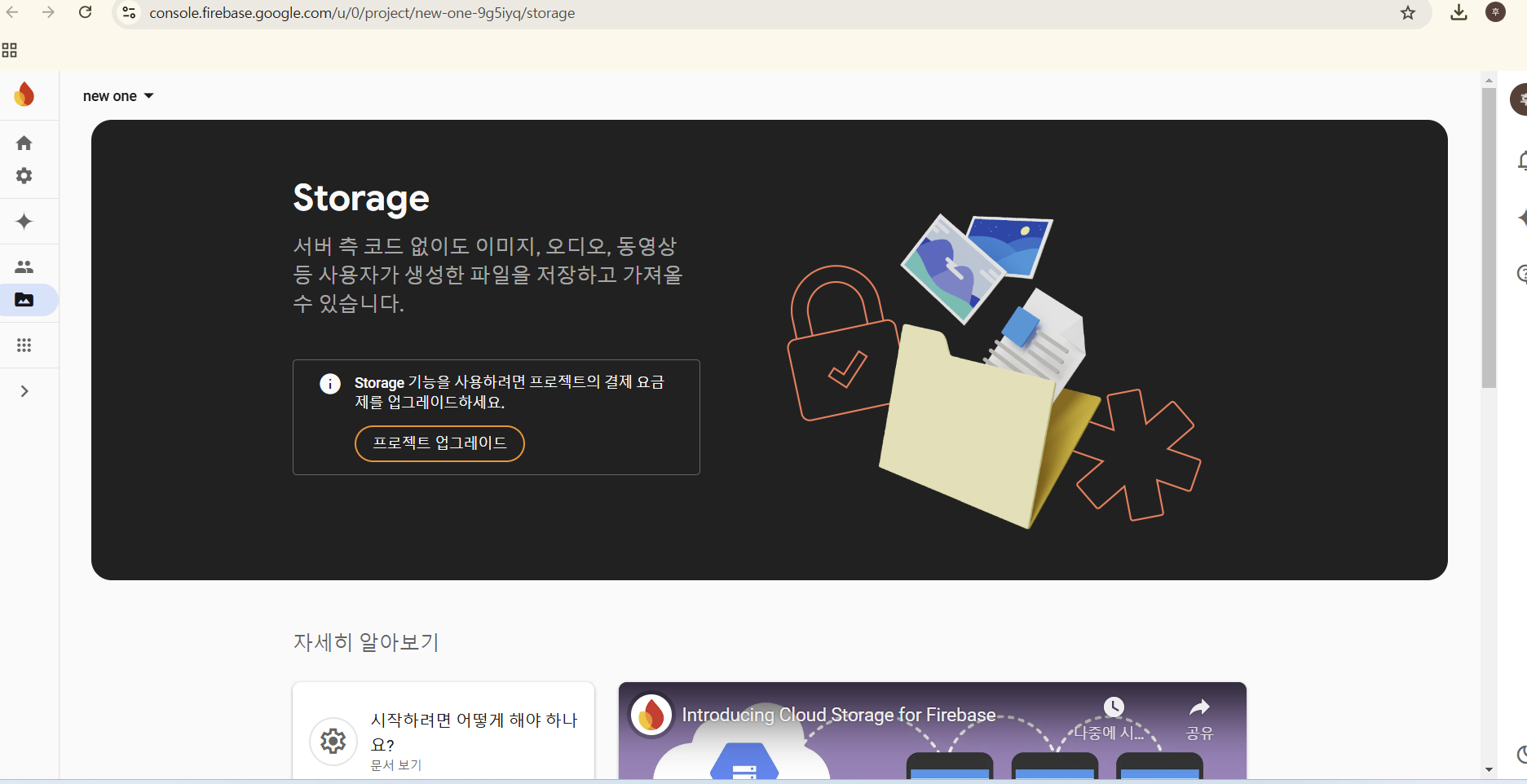Open the Introducing Cloud Storage for Firebase video
This screenshot has height=784, width=1527.
click(933, 731)
